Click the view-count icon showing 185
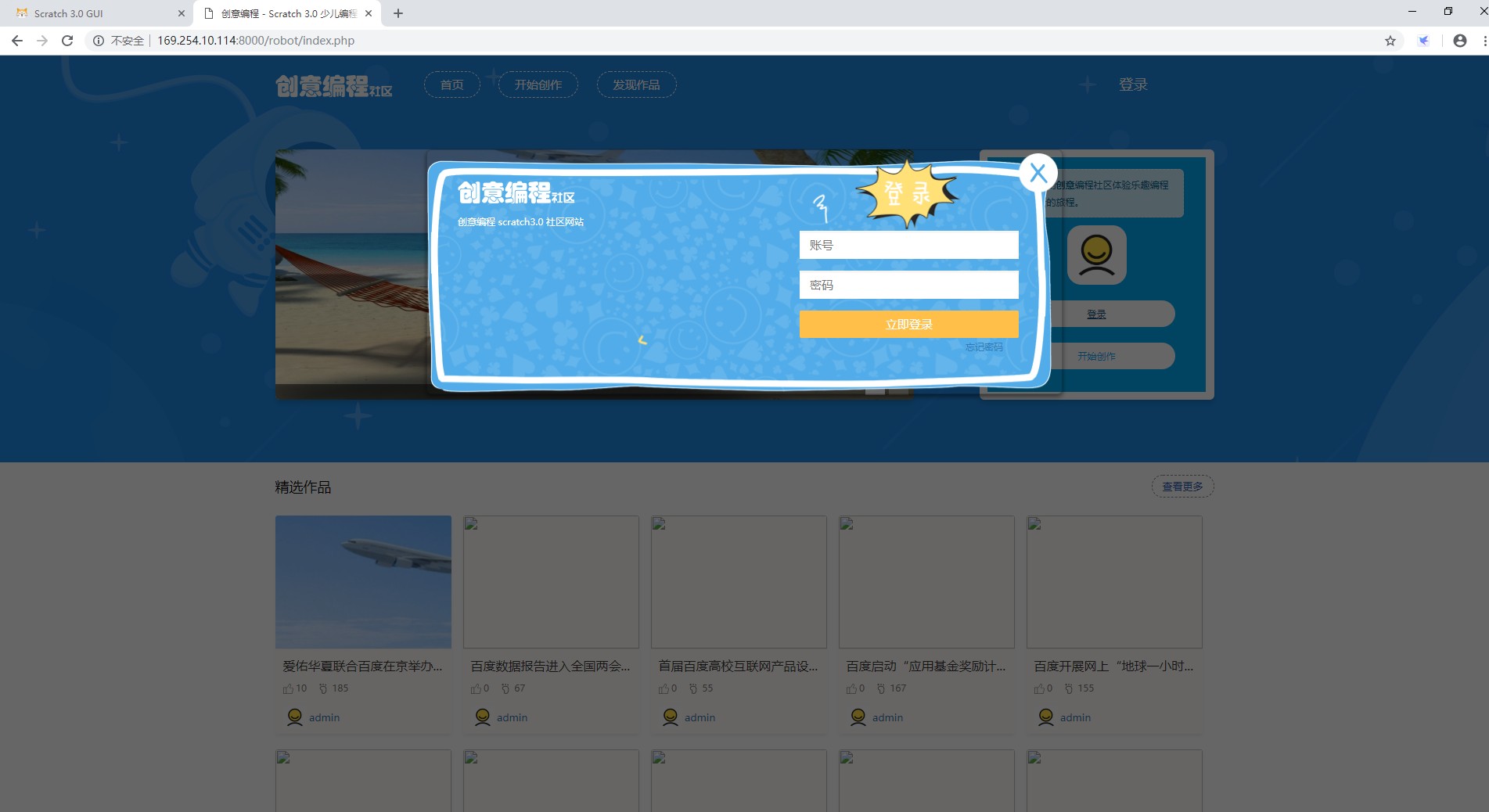Viewport: 1489px width, 812px height. click(322, 687)
